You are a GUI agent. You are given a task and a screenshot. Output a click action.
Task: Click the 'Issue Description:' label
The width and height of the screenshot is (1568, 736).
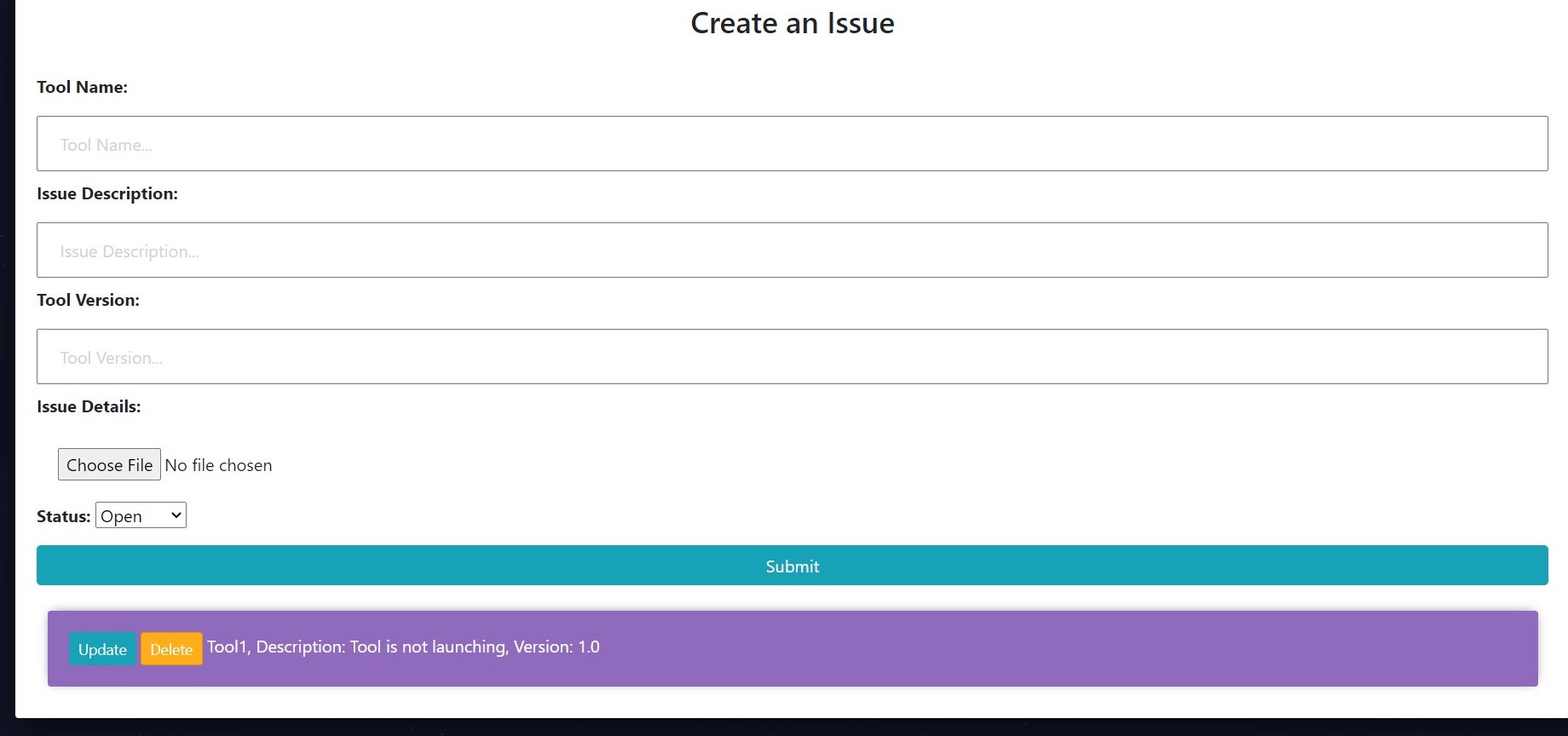[x=107, y=193]
